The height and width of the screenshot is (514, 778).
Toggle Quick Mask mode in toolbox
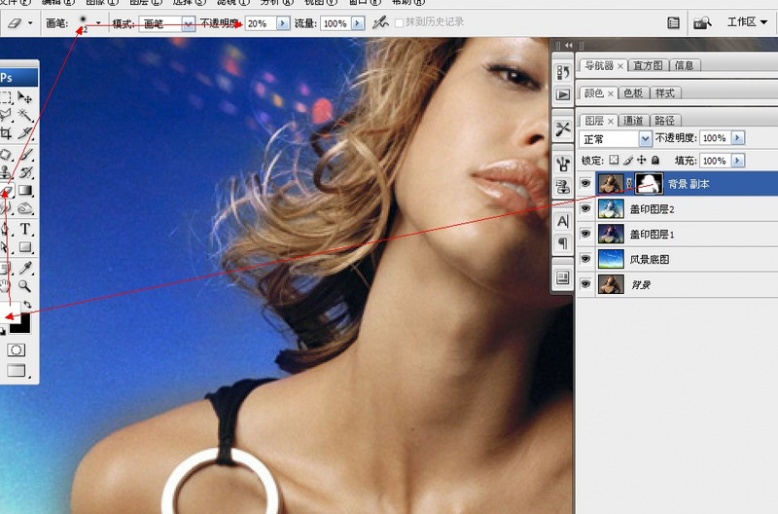pos(16,350)
